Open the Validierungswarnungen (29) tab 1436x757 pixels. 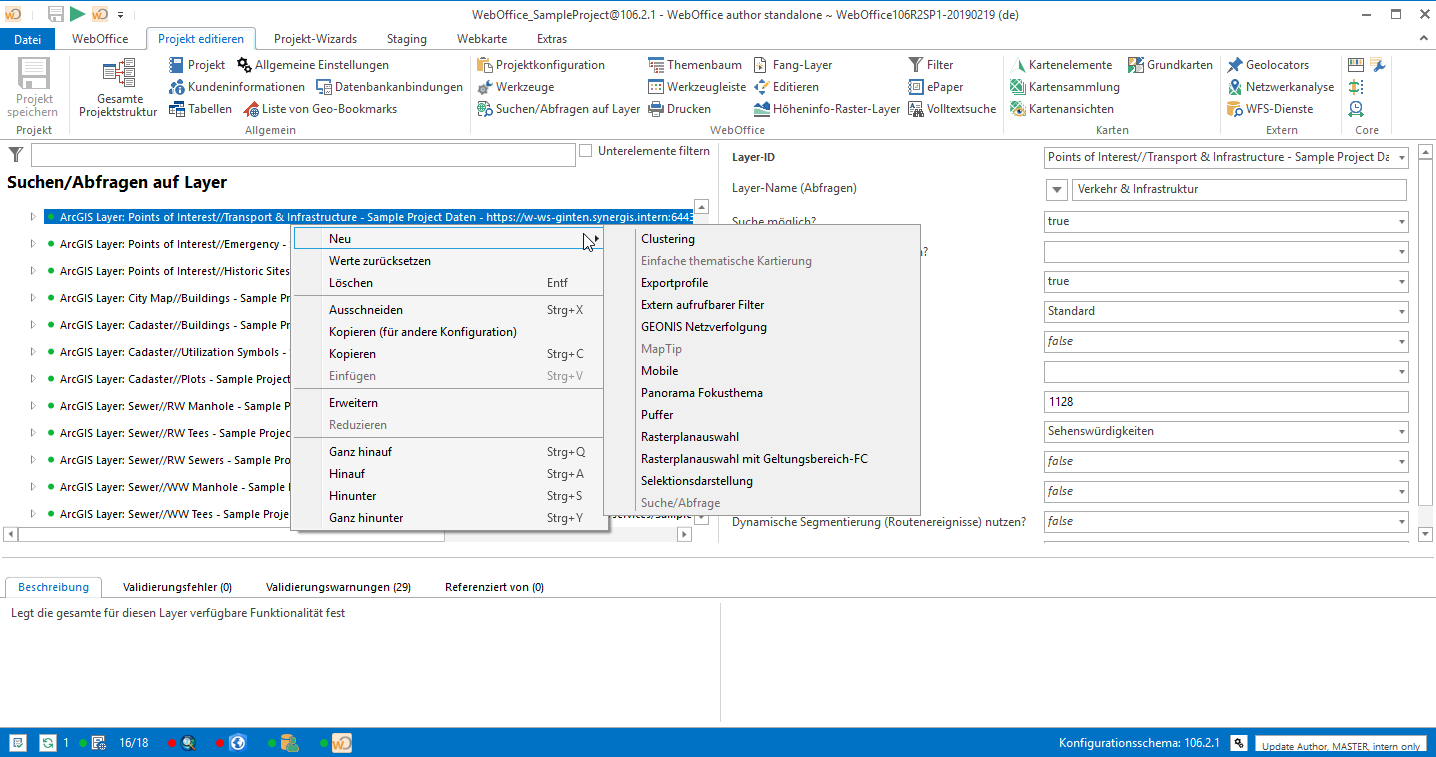(336, 588)
